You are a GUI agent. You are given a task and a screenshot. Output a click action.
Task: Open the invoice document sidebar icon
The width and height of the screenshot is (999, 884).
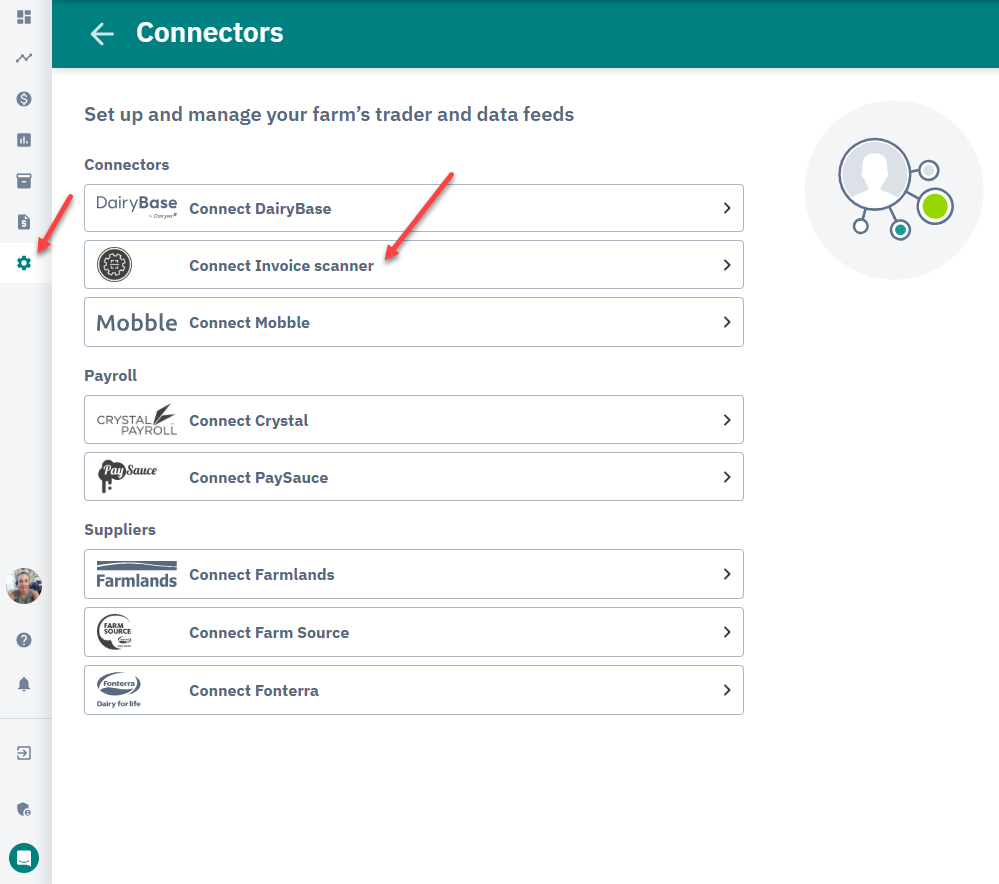(x=24, y=222)
